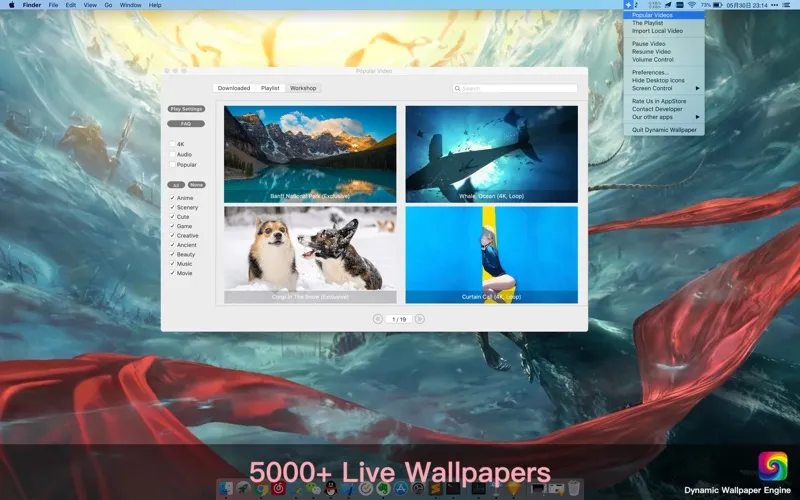Screen dimensions: 800x500
Task: Click the paper plane menu bar icon
Action: click(x=668, y=5)
